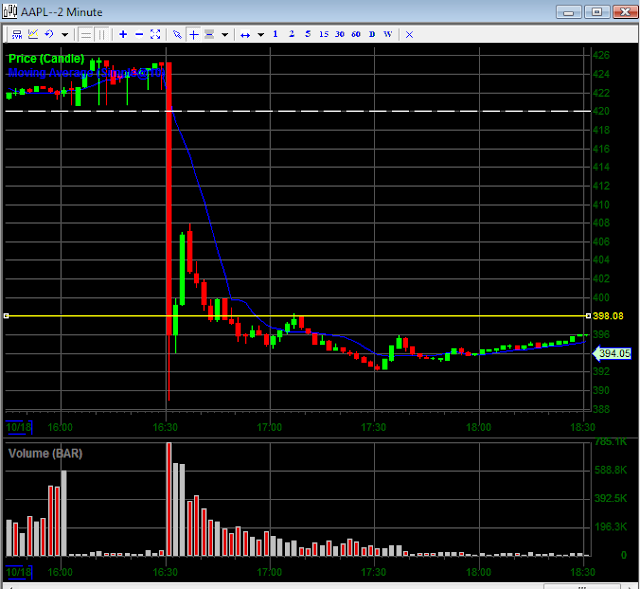
Task: Set chart interval to 30 minutes
Action: coord(340,34)
